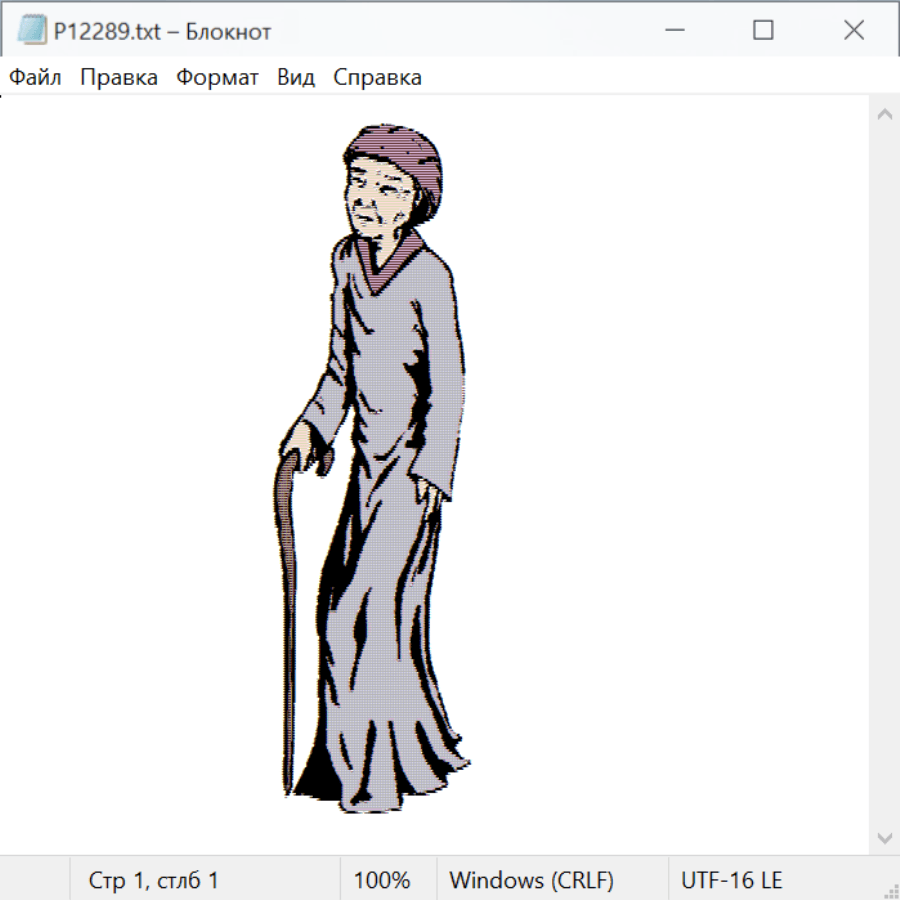Open the Файл menu
900x900 pixels.
point(36,78)
